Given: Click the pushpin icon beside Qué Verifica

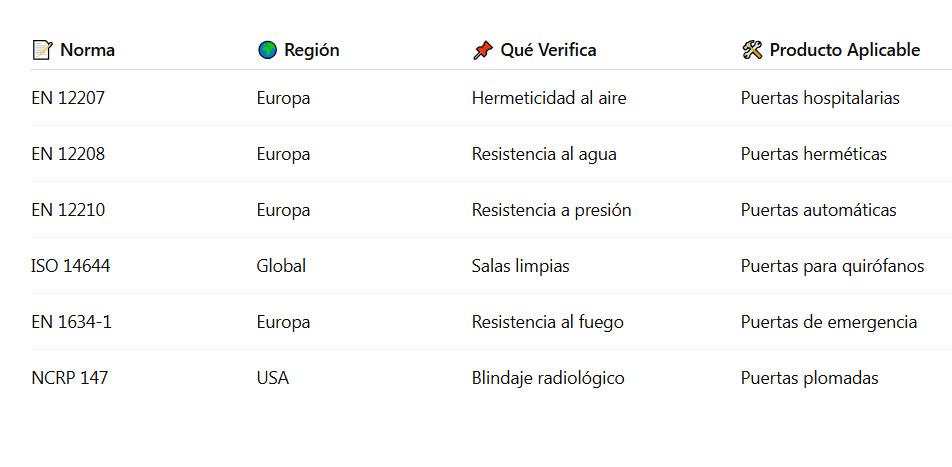Looking at the screenshot, I should click(x=483, y=50).
